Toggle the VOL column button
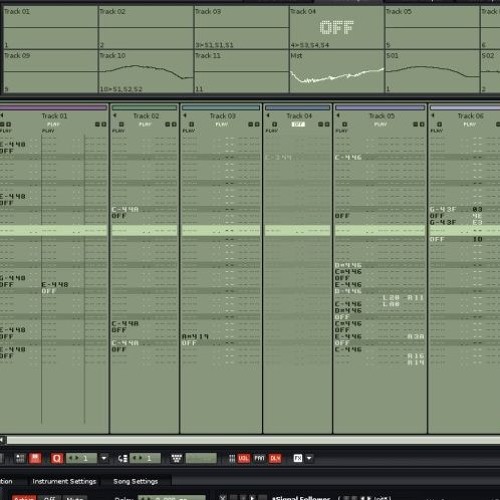Image resolution: width=500 pixels, height=500 pixels. coord(243,458)
